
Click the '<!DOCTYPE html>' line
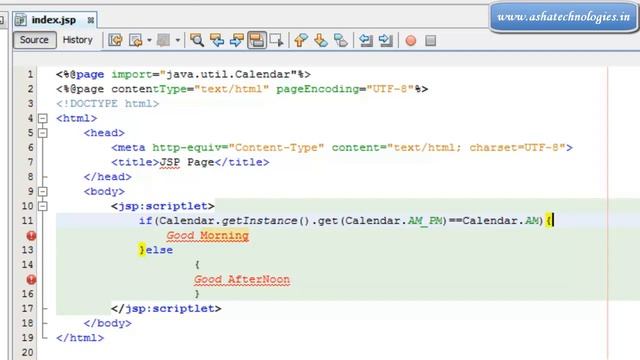[x=107, y=104]
